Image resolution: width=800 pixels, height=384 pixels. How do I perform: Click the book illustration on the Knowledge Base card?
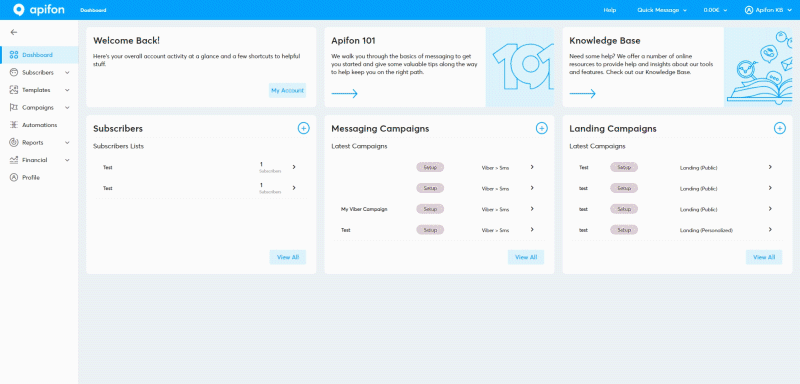click(x=758, y=67)
